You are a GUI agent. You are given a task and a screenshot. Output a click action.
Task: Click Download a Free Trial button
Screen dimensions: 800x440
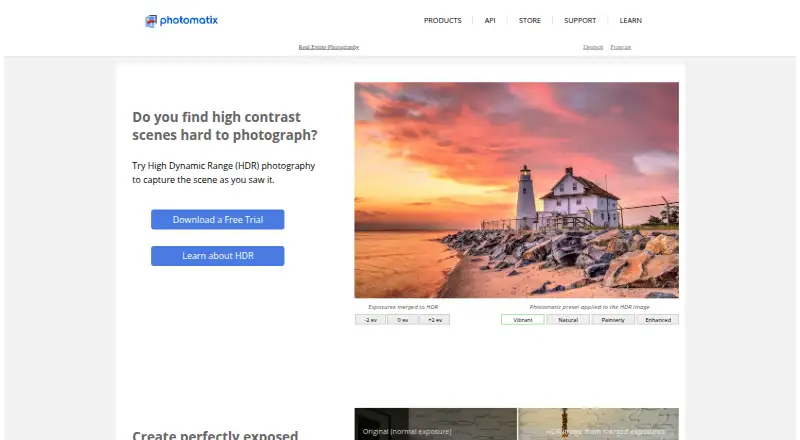pyautogui.click(x=217, y=219)
